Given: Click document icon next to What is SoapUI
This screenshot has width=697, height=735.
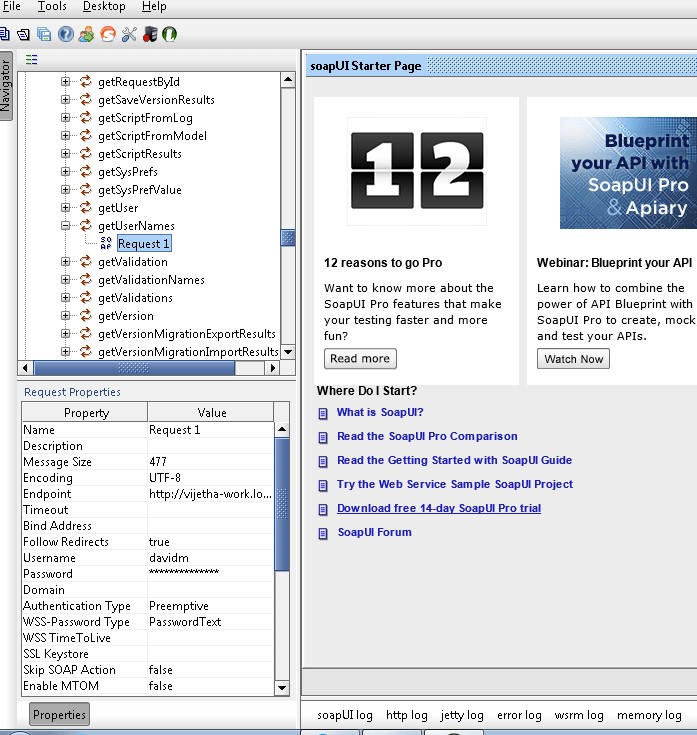Looking at the screenshot, I should pyautogui.click(x=323, y=413).
